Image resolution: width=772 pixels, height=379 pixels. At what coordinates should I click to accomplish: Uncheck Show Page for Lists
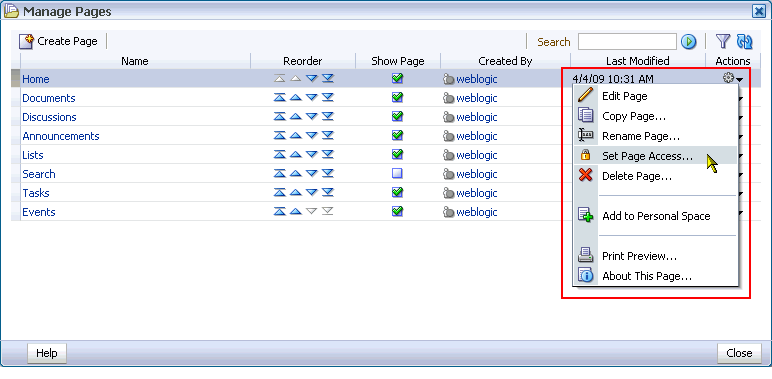click(397, 154)
